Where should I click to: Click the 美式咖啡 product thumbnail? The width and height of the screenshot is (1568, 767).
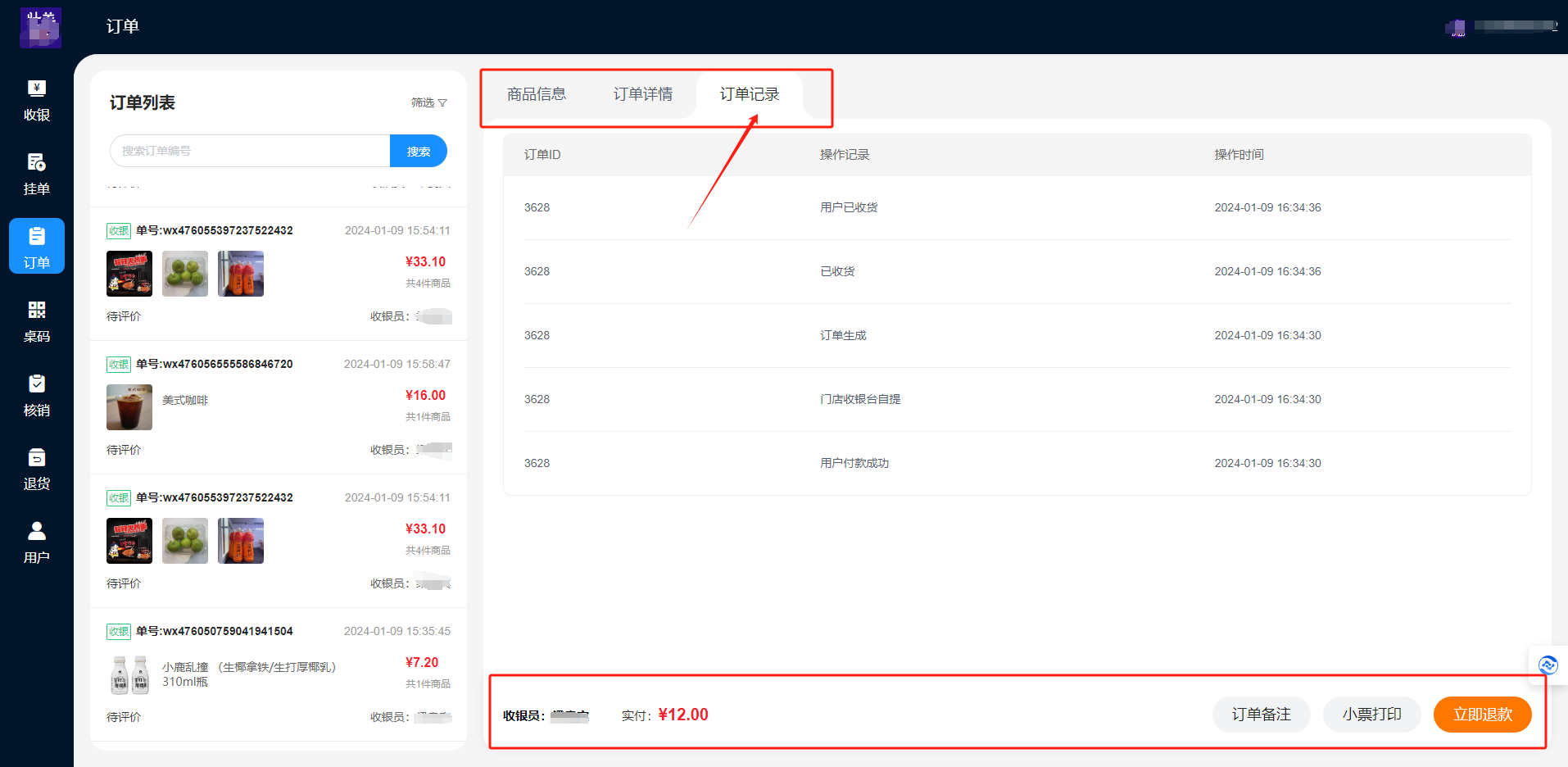pyautogui.click(x=129, y=407)
